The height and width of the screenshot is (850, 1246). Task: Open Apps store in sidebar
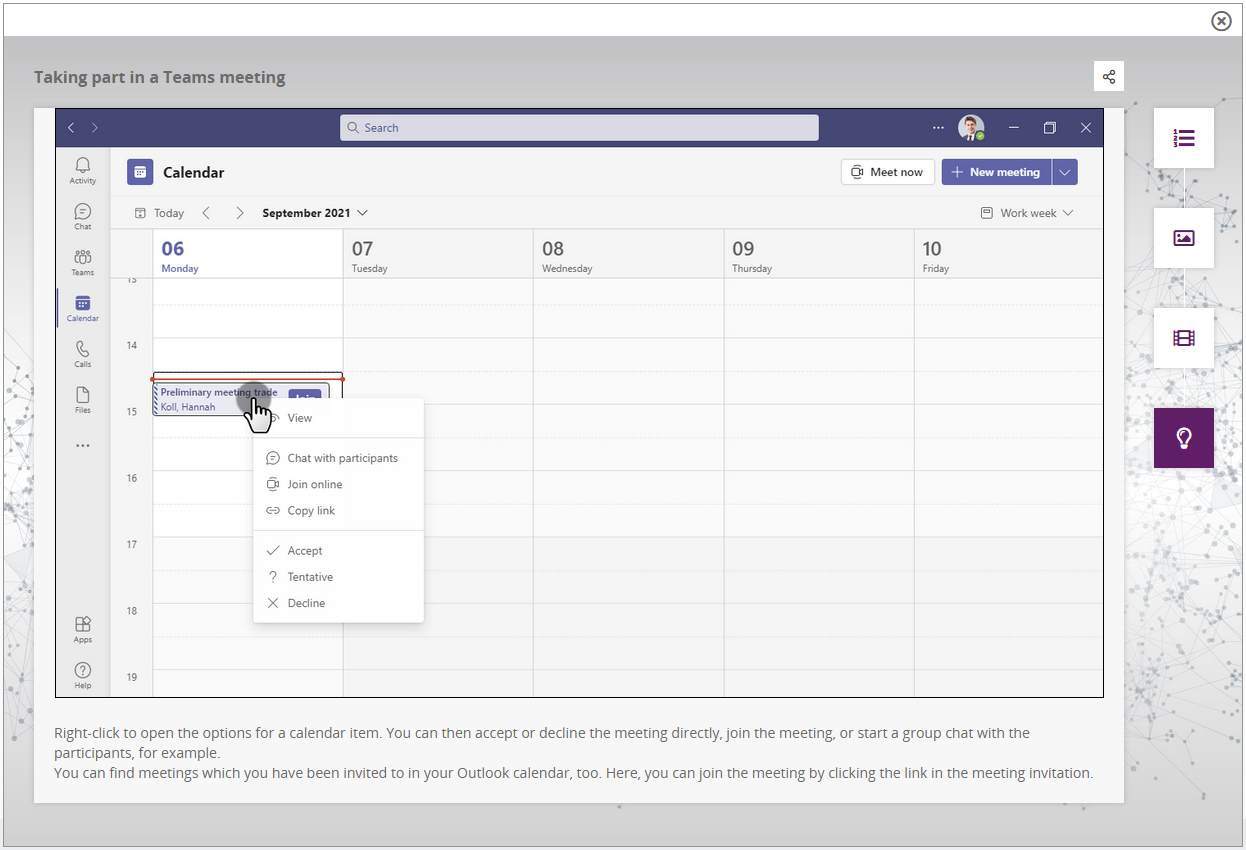tap(83, 629)
